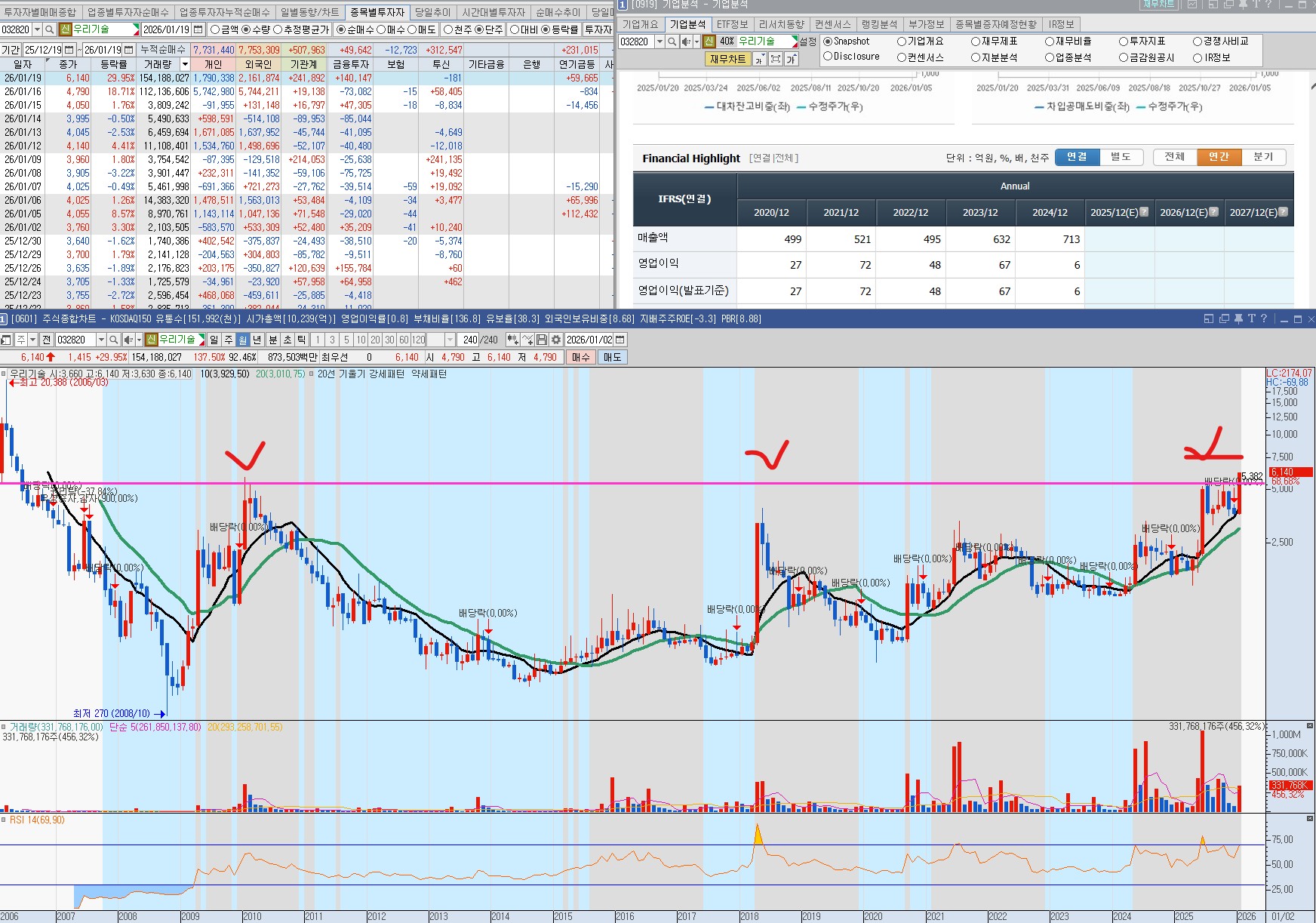
Task: Select 천주 unit radio button
Action: pos(448,29)
